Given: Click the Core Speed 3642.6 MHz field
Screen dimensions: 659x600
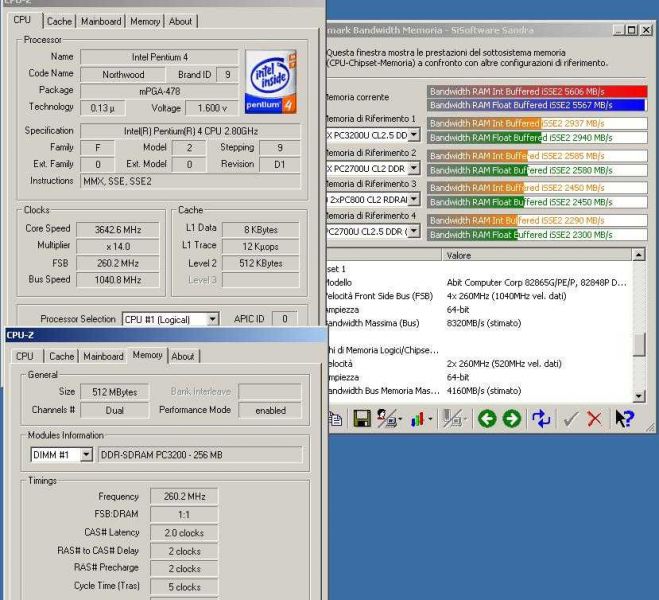Looking at the screenshot, I should click(x=118, y=229).
